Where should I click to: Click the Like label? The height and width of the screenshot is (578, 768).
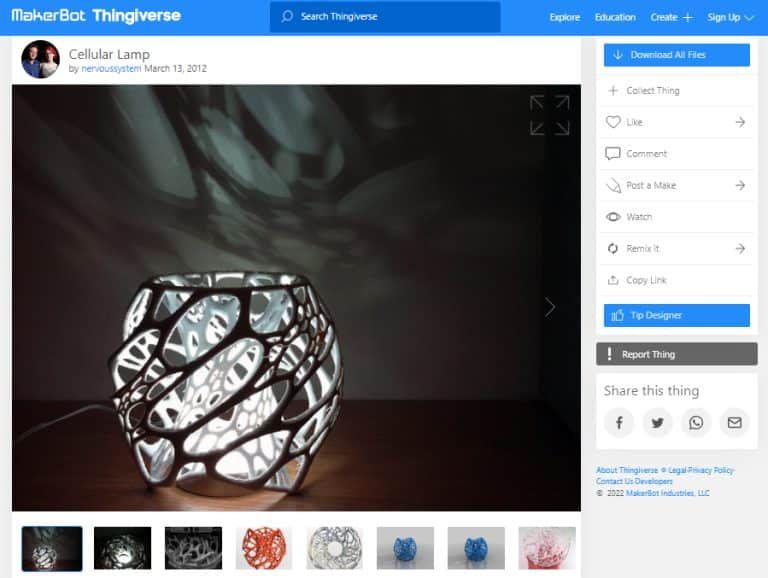click(x=634, y=122)
